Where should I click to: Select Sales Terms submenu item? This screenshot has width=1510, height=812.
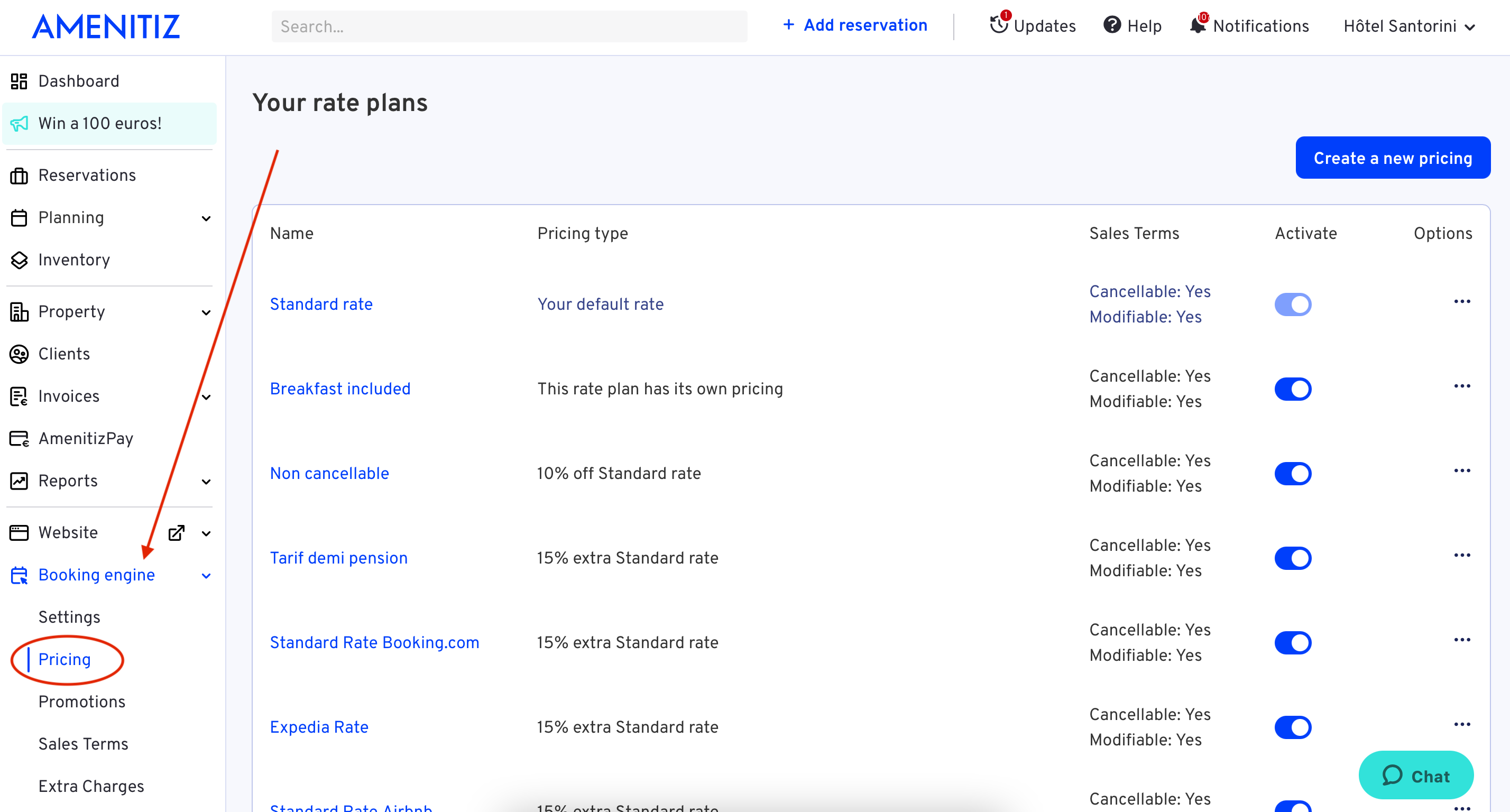coord(82,743)
